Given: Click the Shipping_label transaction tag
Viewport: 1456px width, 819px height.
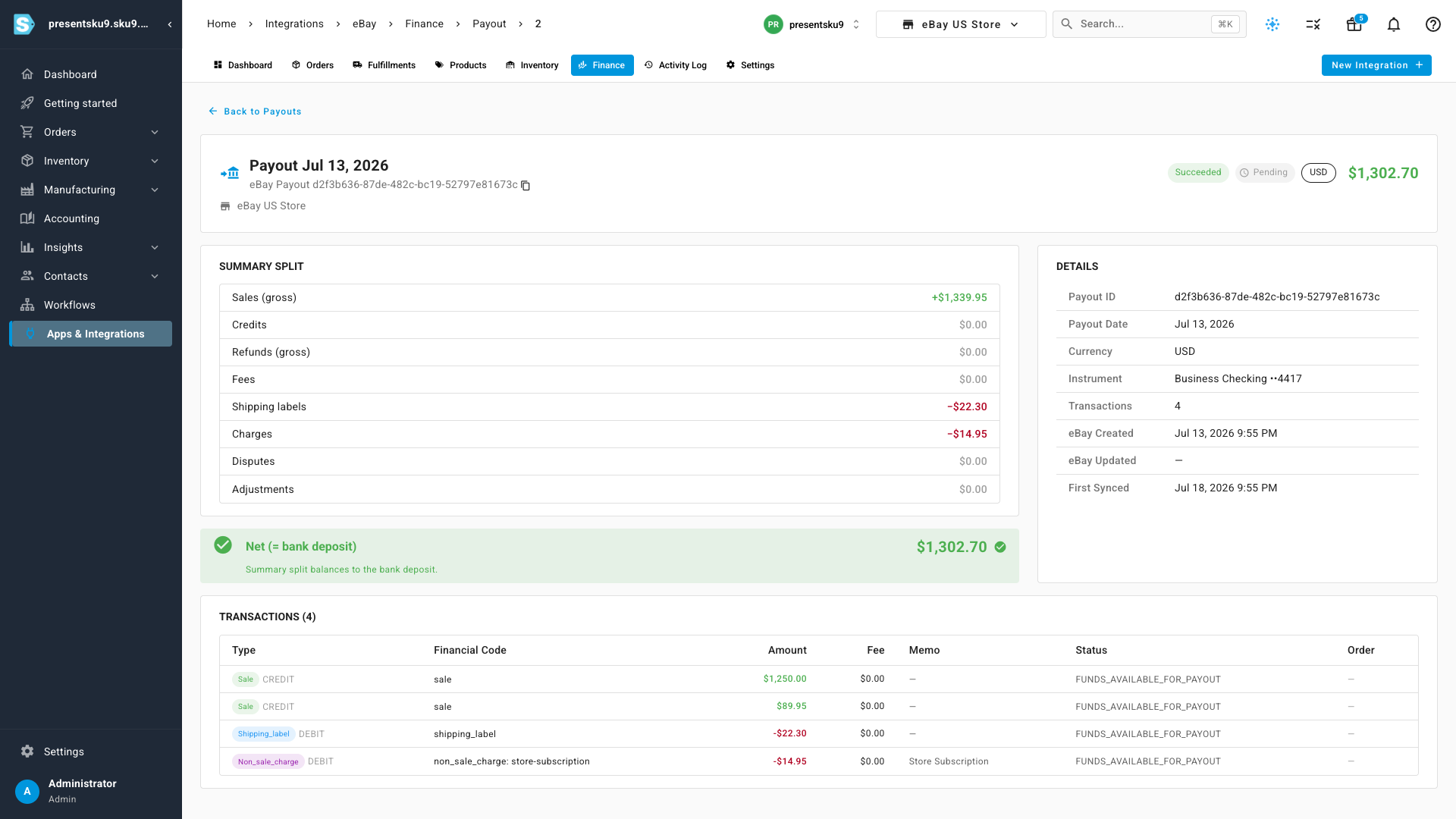Looking at the screenshot, I should [263, 734].
